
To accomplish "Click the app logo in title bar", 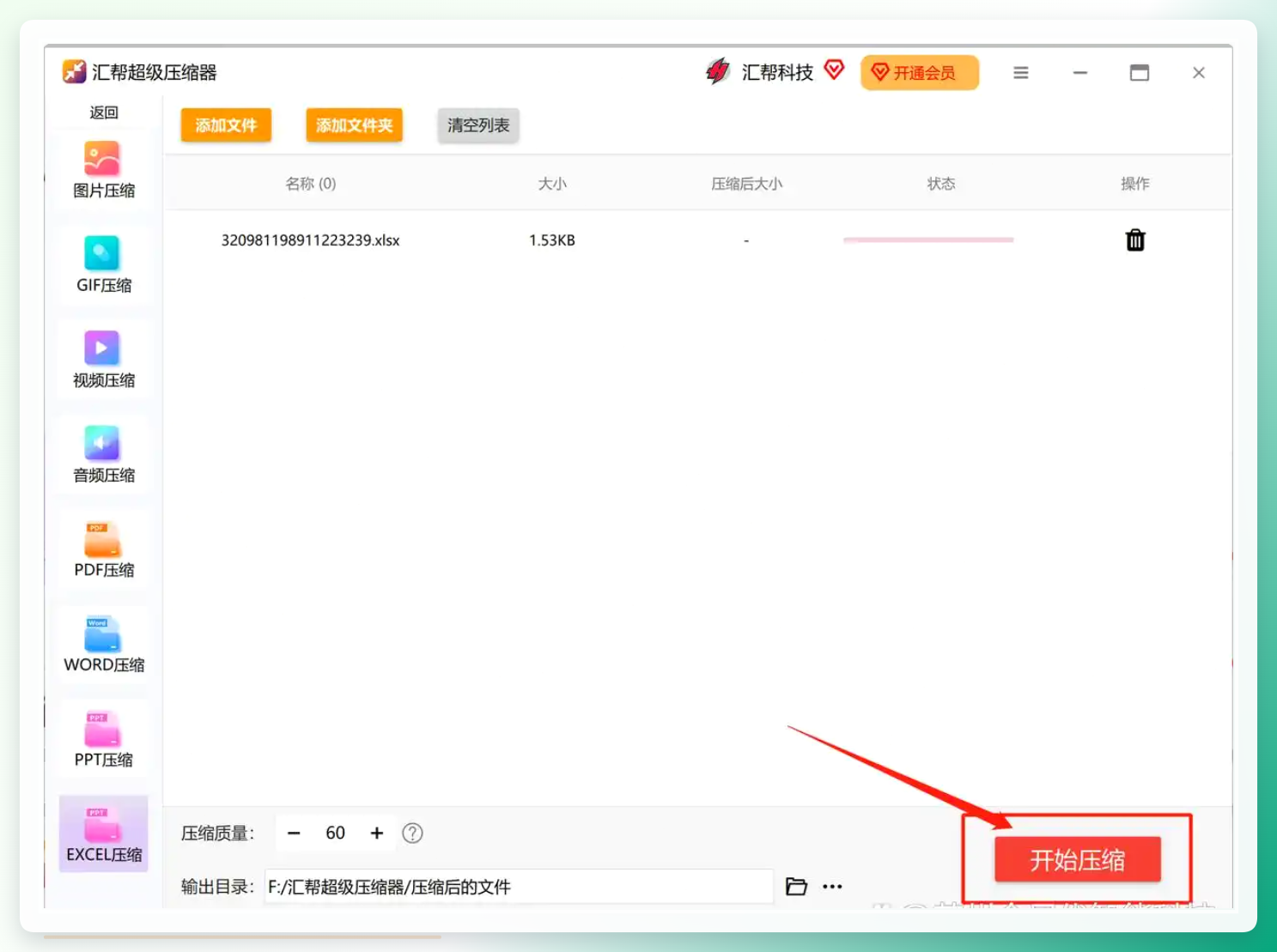I will [x=74, y=71].
